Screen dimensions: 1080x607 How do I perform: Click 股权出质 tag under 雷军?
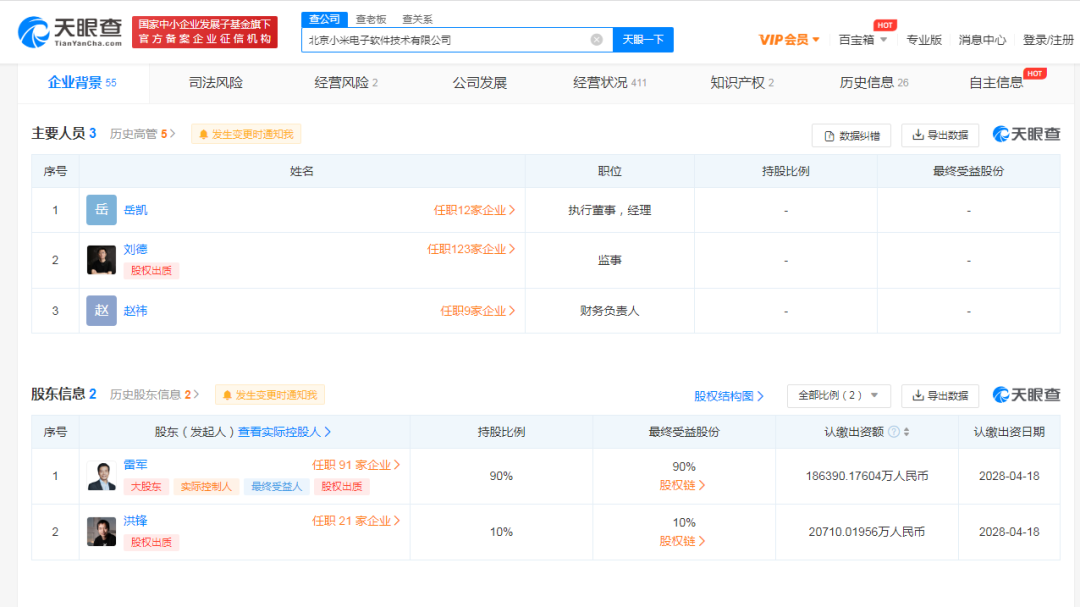[x=342, y=486]
